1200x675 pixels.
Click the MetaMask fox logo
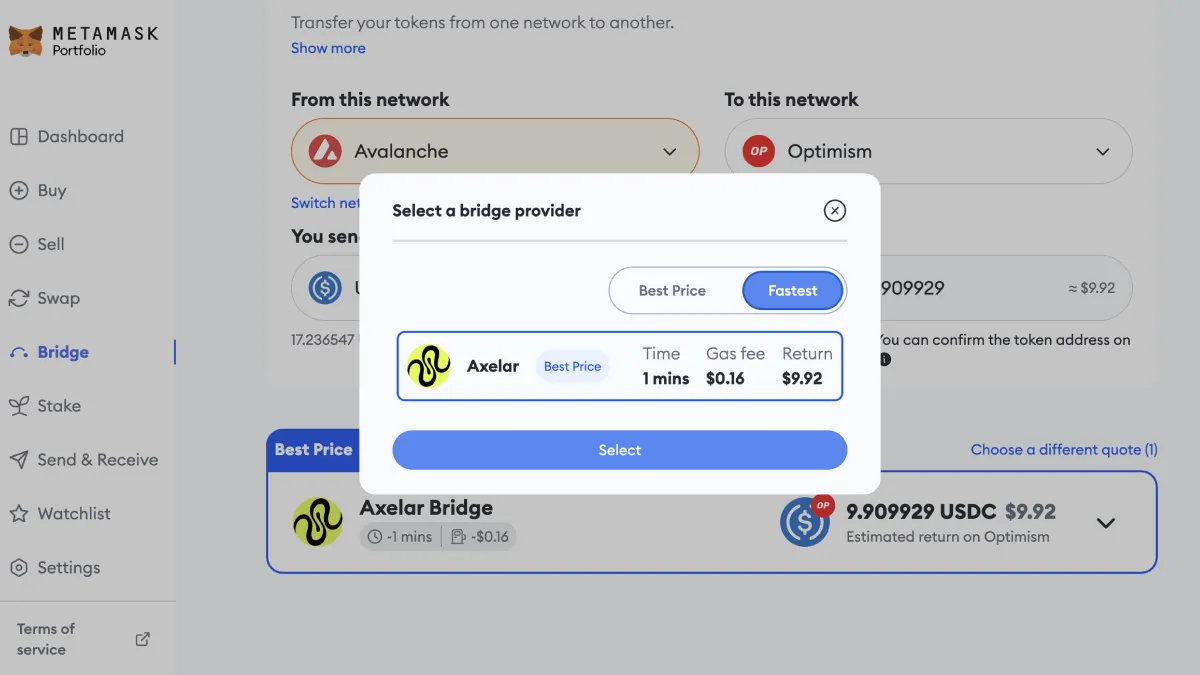click(25, 41)
